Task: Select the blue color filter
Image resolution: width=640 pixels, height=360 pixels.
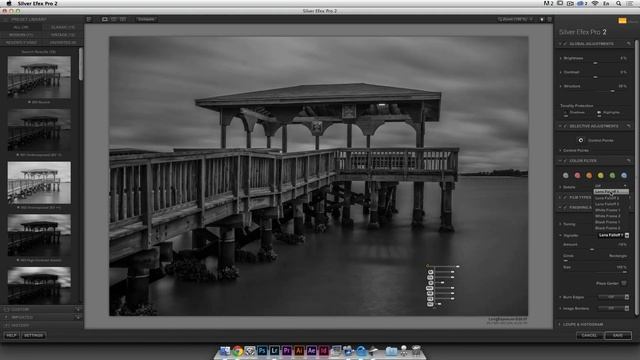Action: pyautogui.click(x=624, y=176)
